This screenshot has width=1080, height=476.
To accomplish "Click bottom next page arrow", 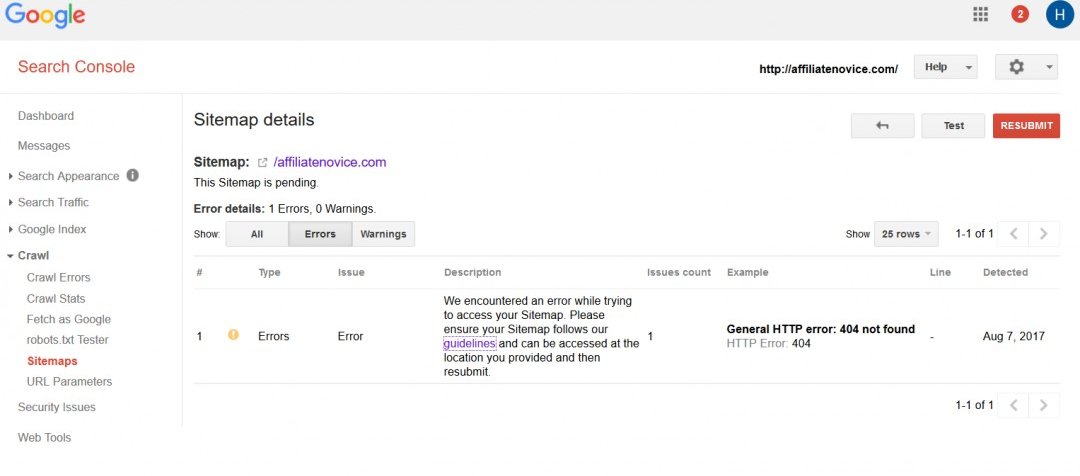I will tap(1044, 405).
